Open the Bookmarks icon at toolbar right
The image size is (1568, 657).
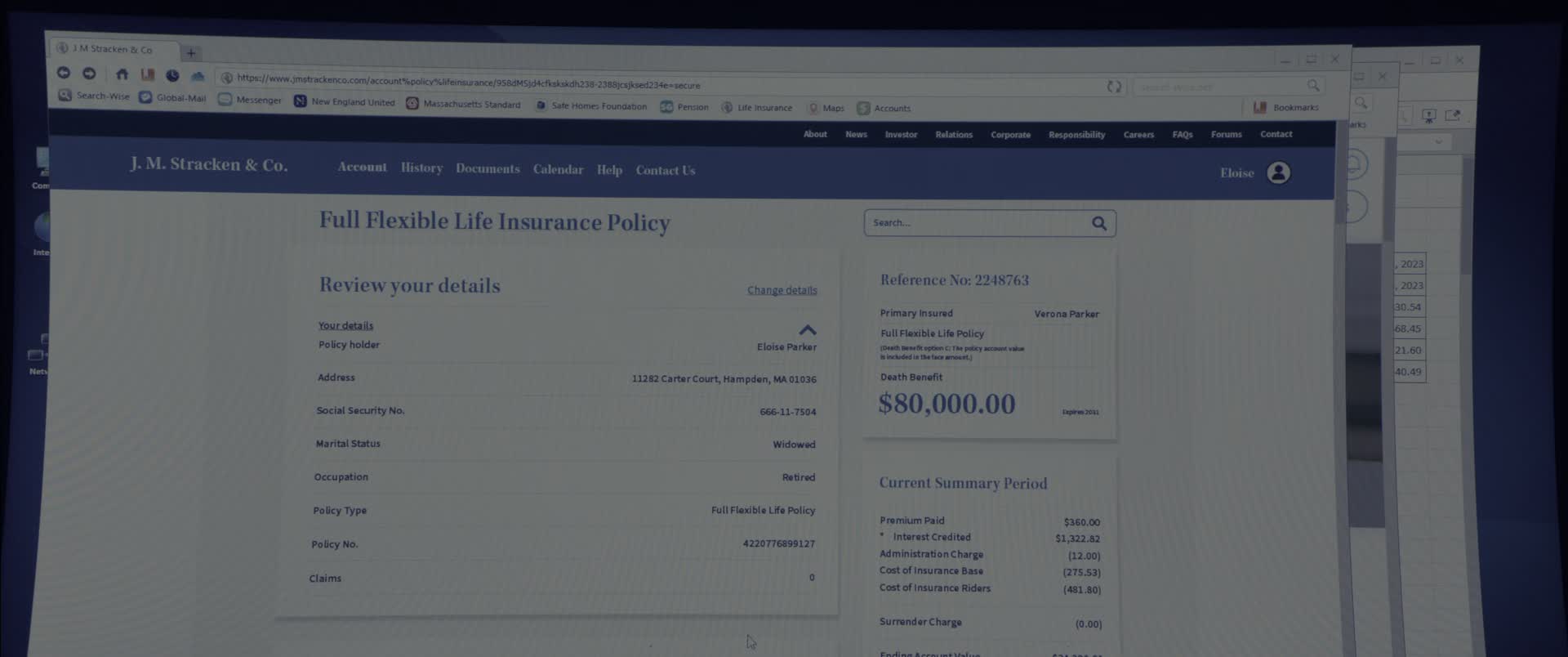1260,108
